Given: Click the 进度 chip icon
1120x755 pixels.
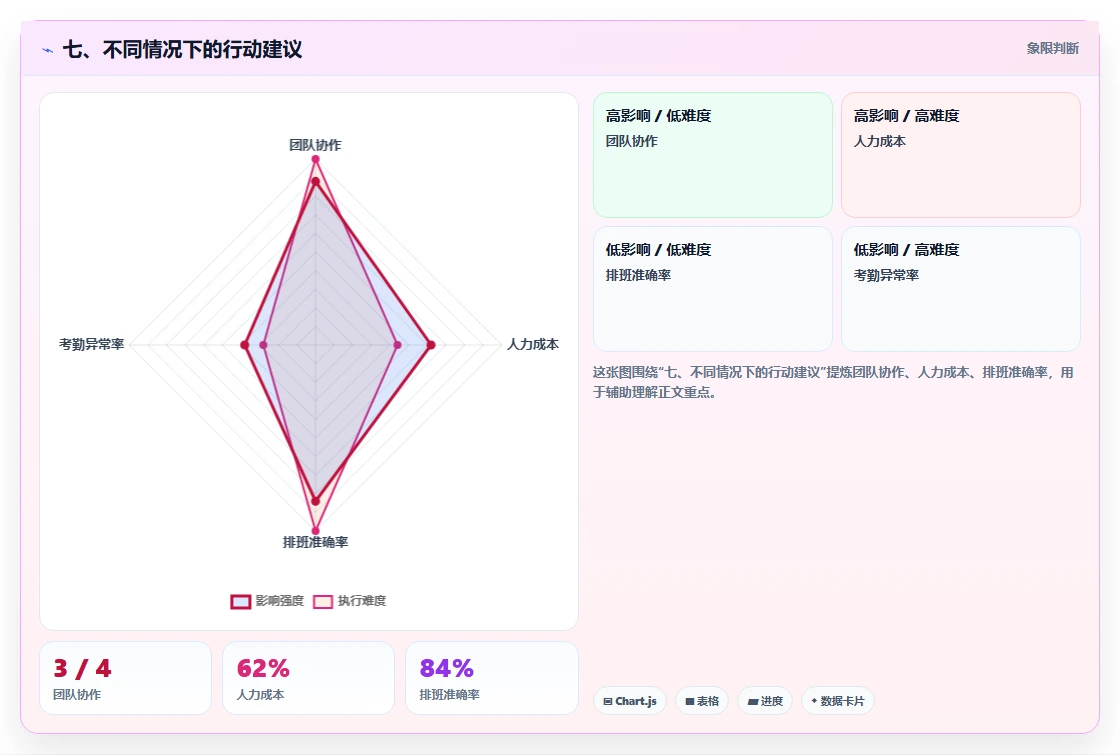Looking at the screenshot, I should click(753, 701).
